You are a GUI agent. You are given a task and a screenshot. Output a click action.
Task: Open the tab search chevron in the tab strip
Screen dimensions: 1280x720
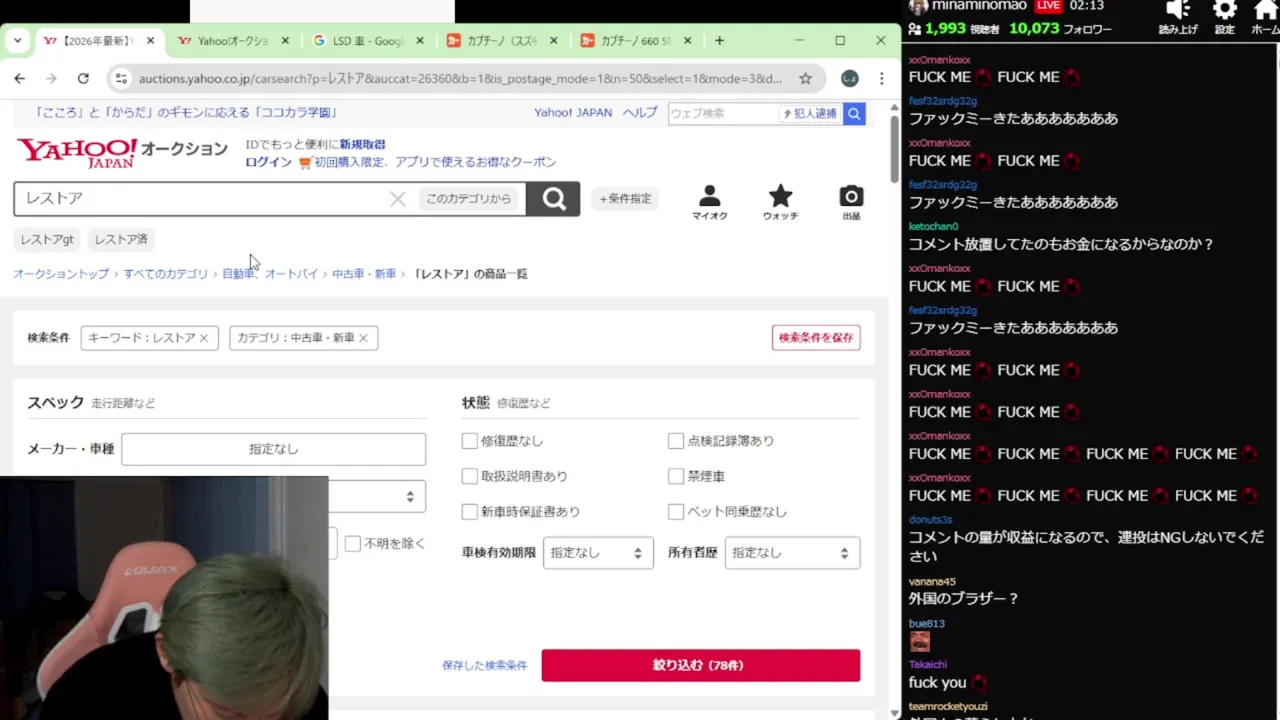[17, 41]
